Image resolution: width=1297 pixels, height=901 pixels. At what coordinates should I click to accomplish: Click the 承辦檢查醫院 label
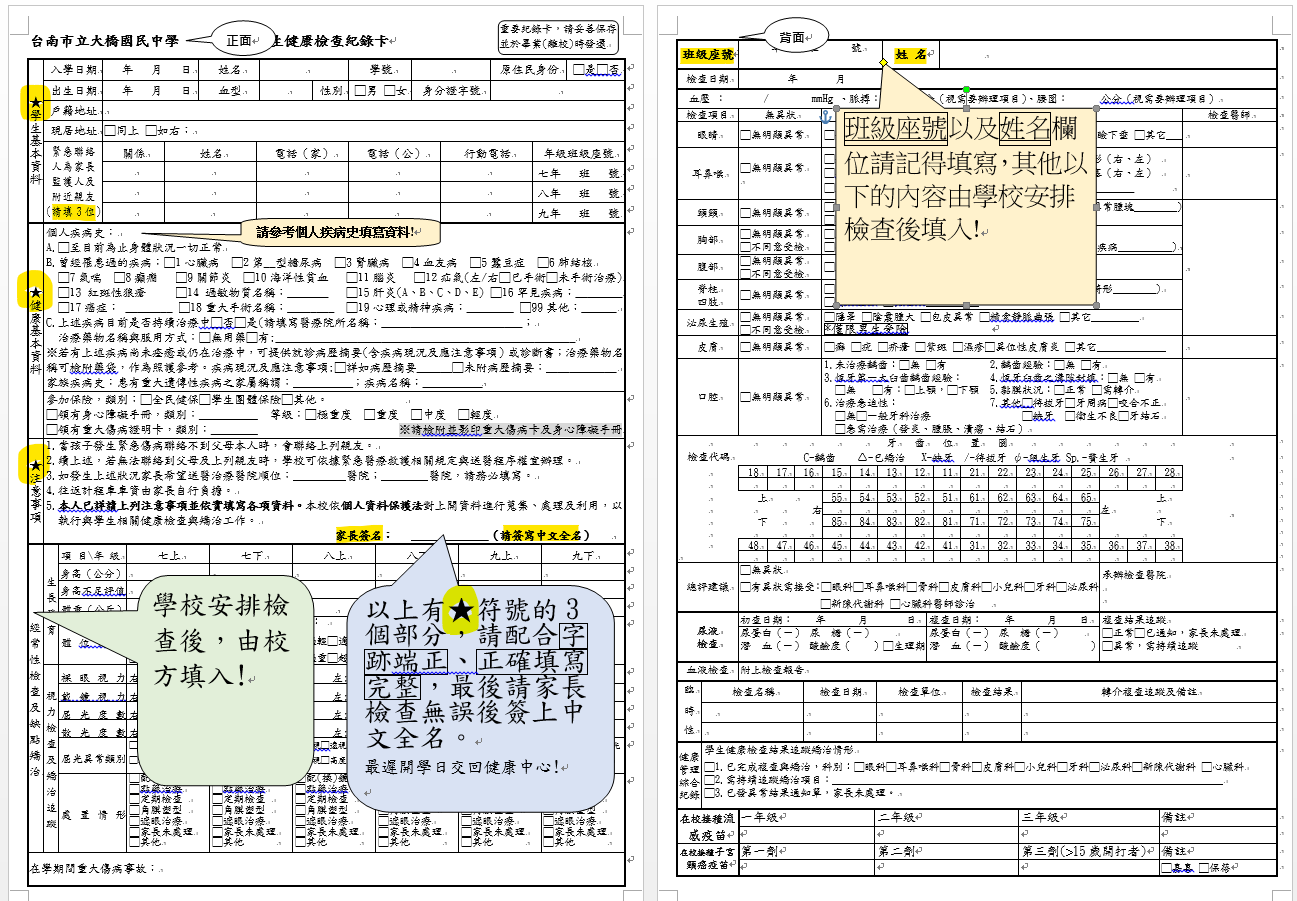[x=1134, y=576]
